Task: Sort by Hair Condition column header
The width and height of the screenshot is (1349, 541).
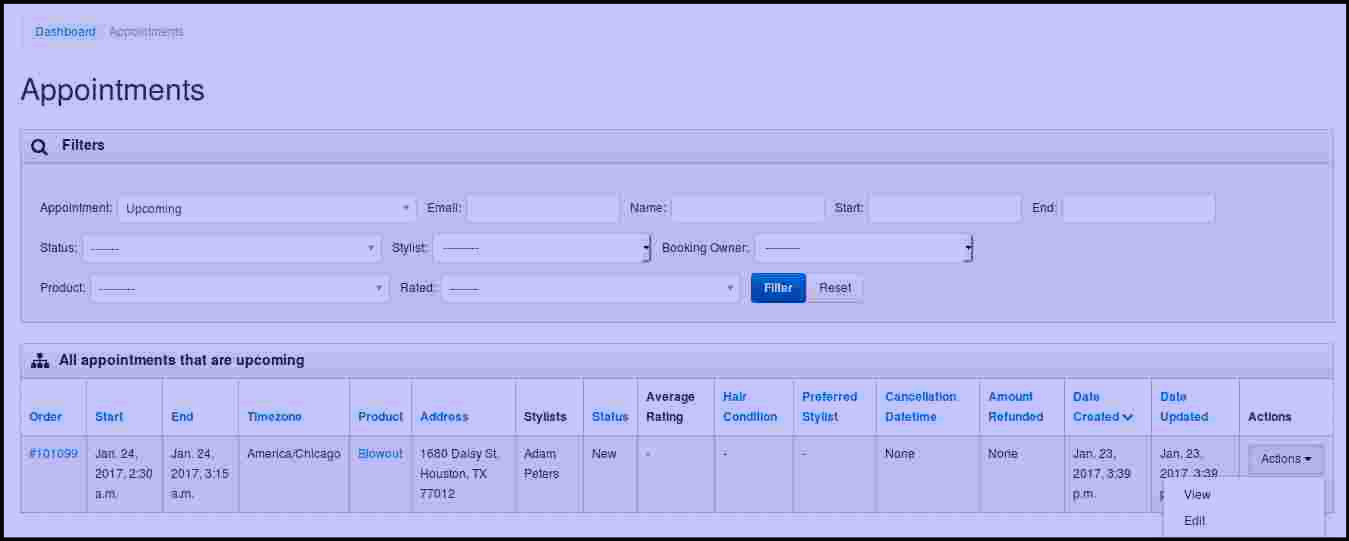Action: point(750,407)
